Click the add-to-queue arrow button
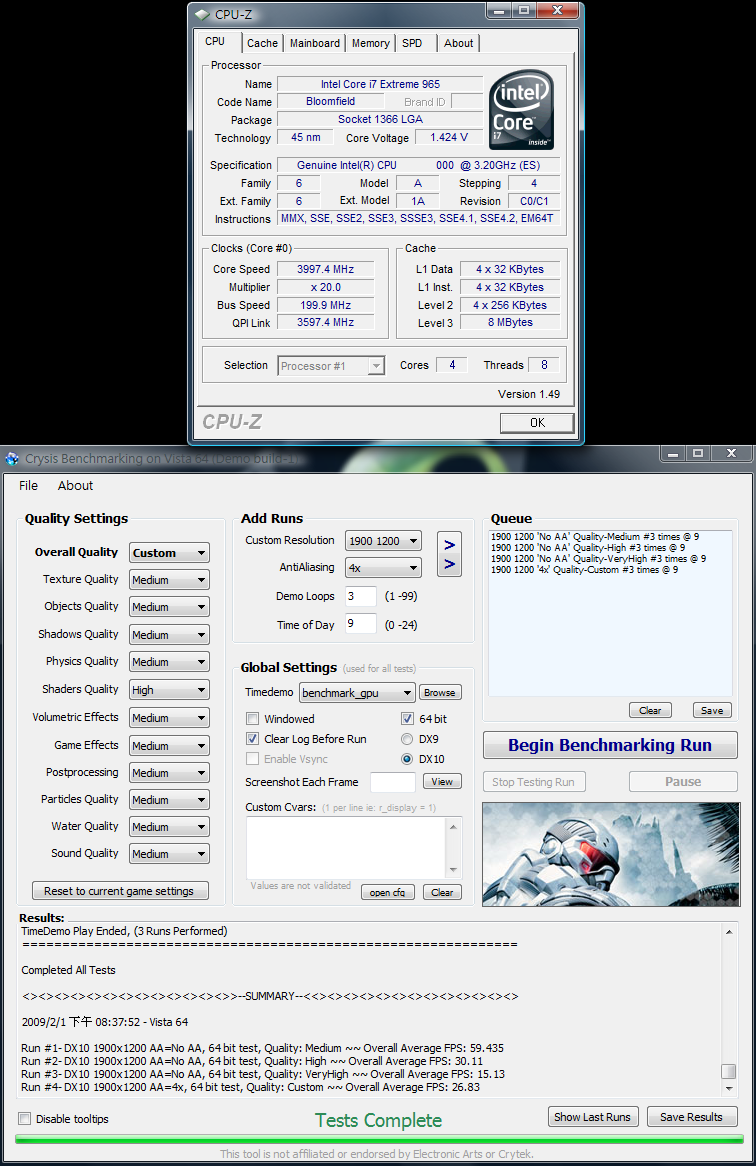This screenshot has height=1166, width=756. 449,554
